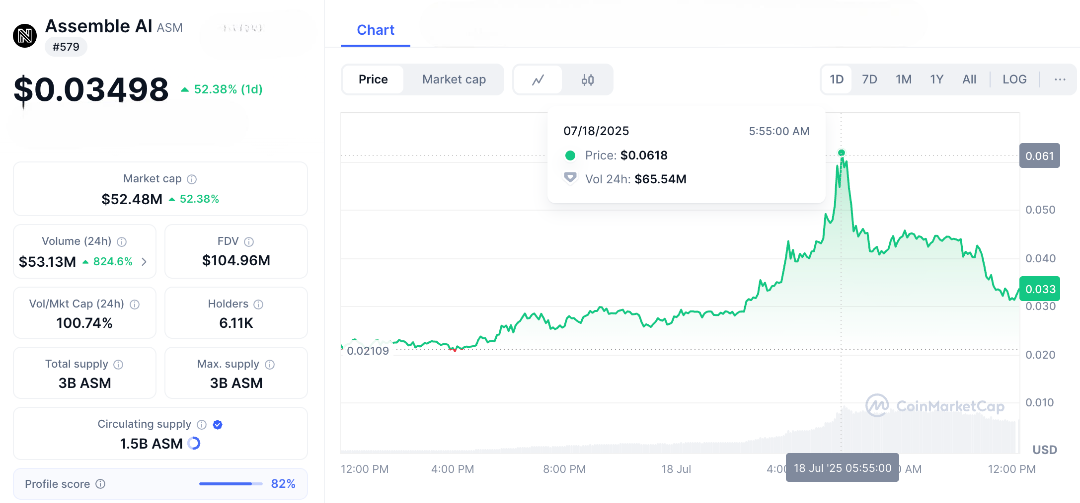Viewport: 1080px width, 503px height.
Task: Expand Volume (24h) details chevron
Action: [144, 262]
